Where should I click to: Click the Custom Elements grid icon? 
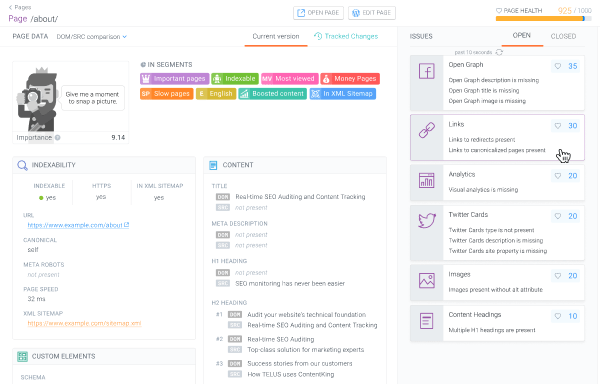[x=22, y=356]
